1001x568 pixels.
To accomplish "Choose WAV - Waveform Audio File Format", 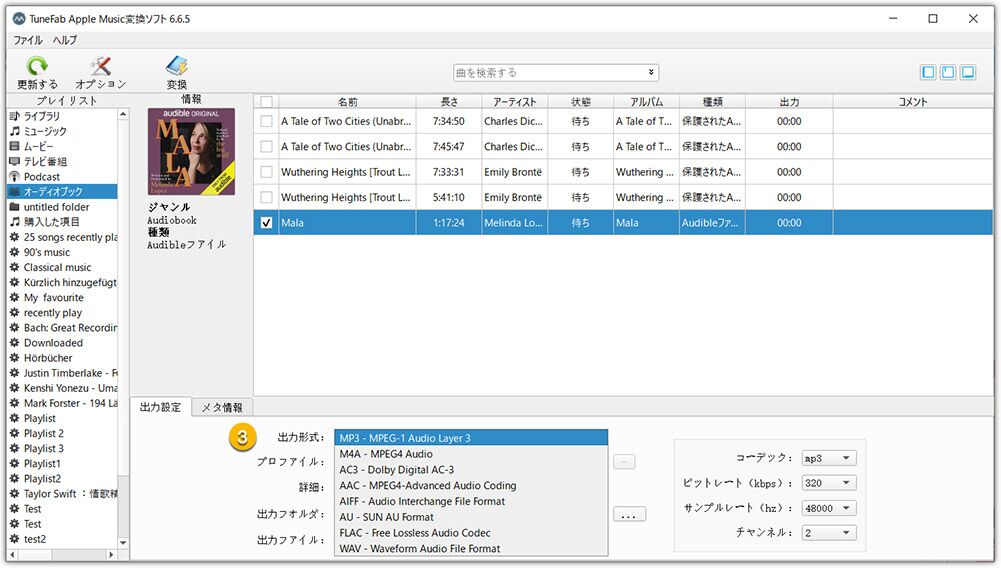I will tap(470, 549).
